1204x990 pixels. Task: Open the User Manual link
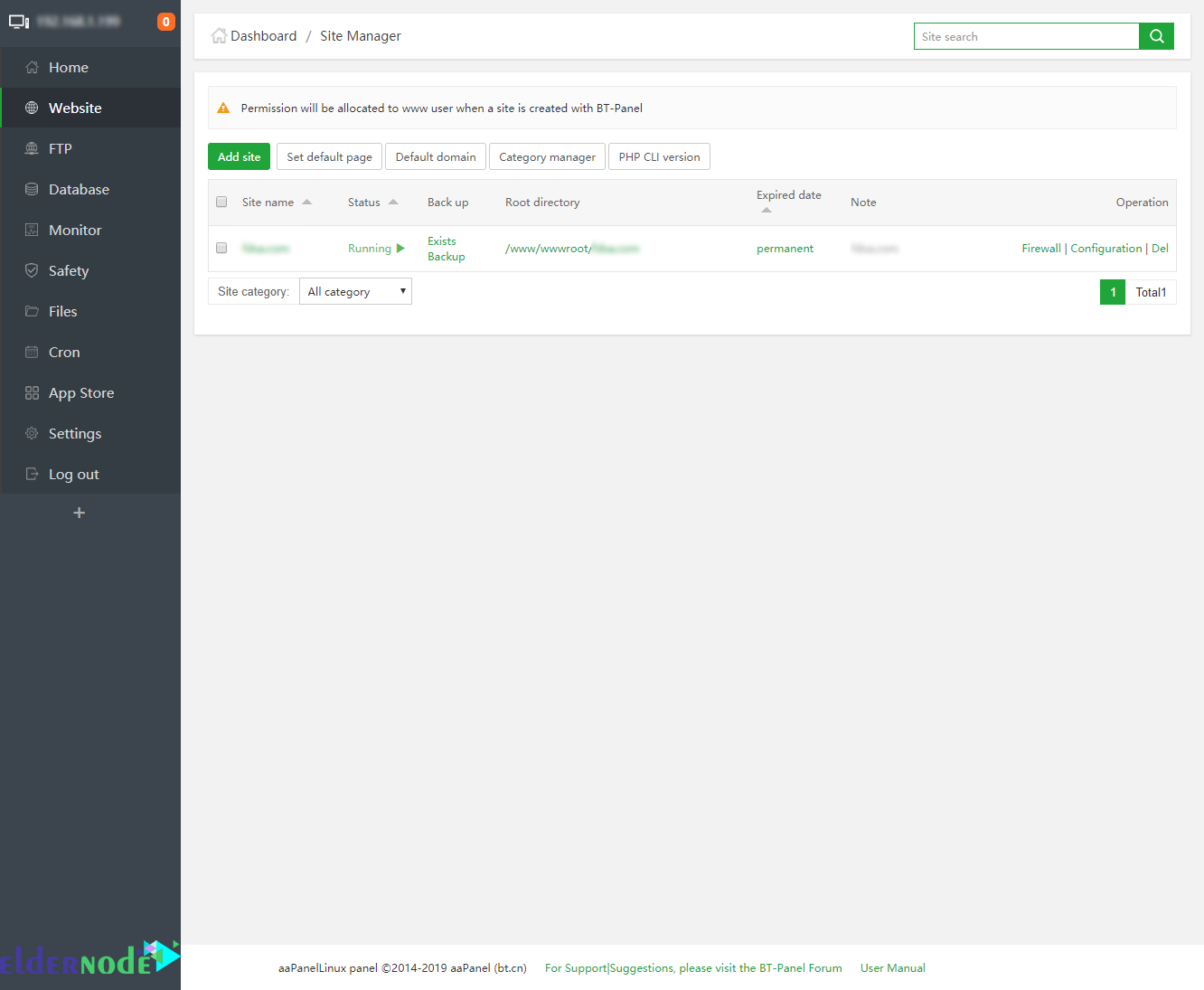[892, 967]
